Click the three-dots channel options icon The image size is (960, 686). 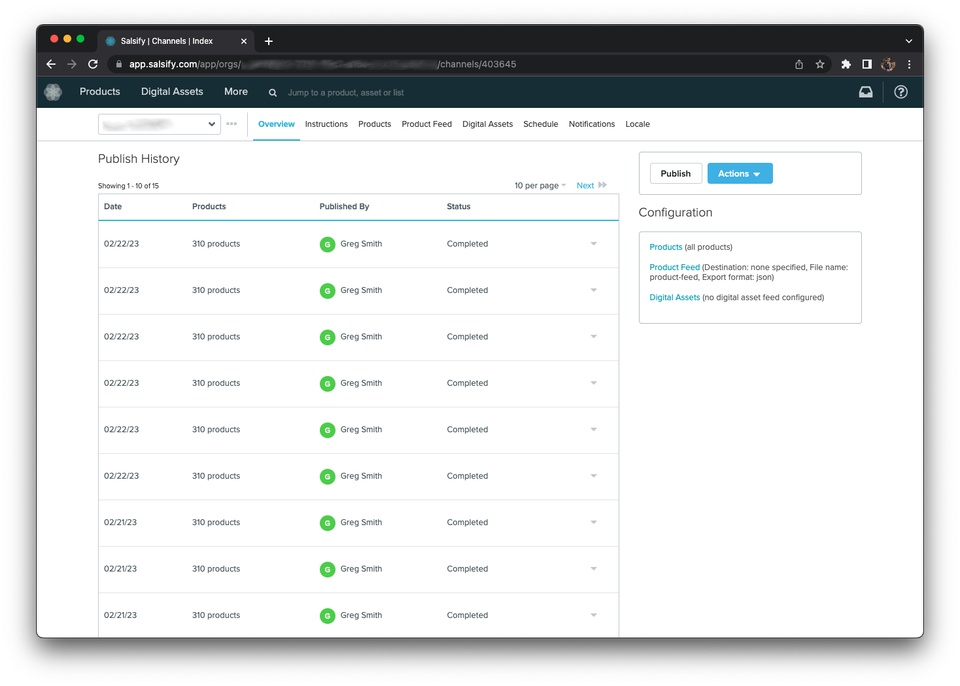pyautogui.click(x=232, y=124)
